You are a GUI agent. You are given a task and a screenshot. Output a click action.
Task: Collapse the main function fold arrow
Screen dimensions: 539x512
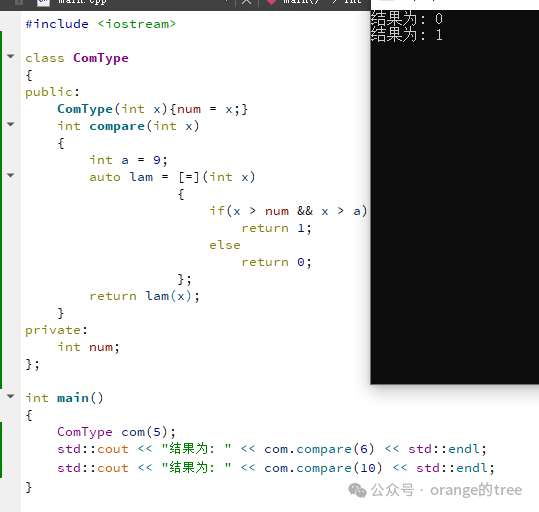pos(11,396)
